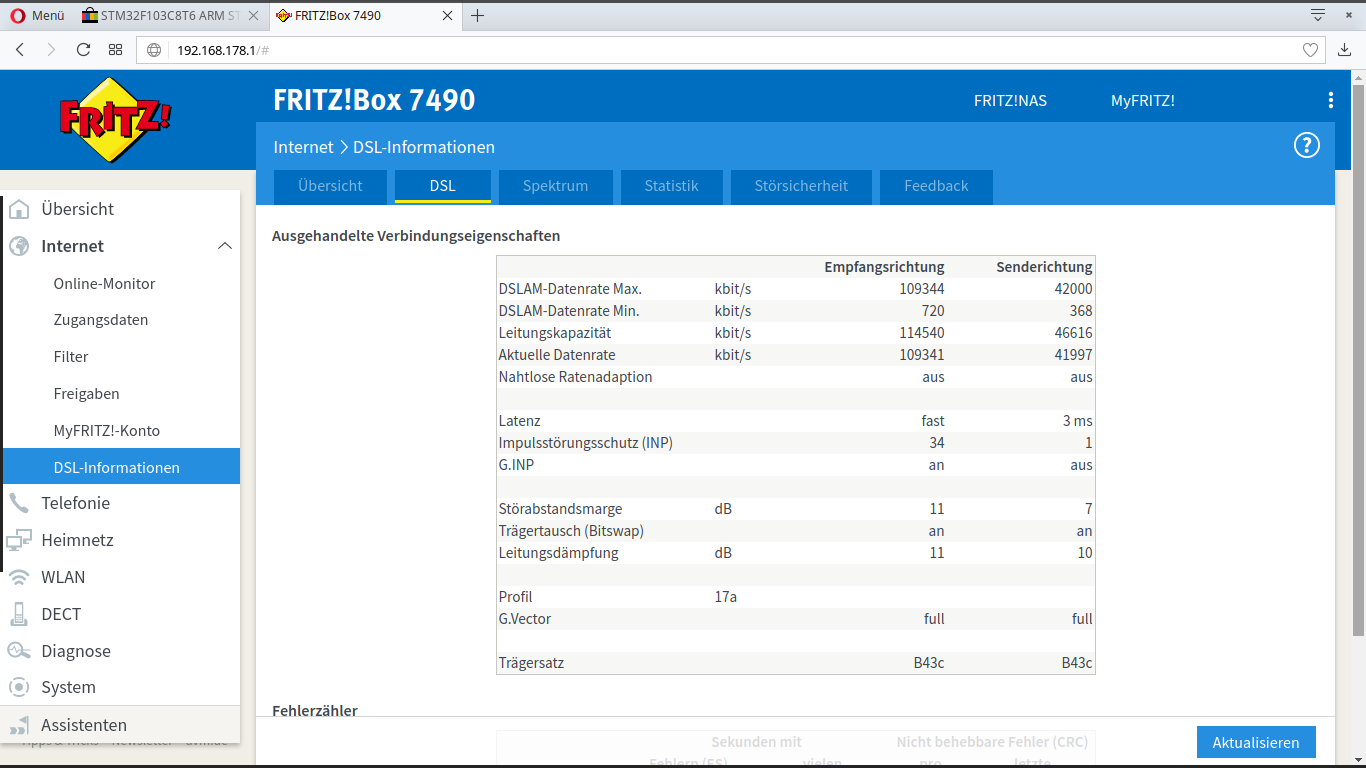Go back with browser back arrow

tap(20, 50)
